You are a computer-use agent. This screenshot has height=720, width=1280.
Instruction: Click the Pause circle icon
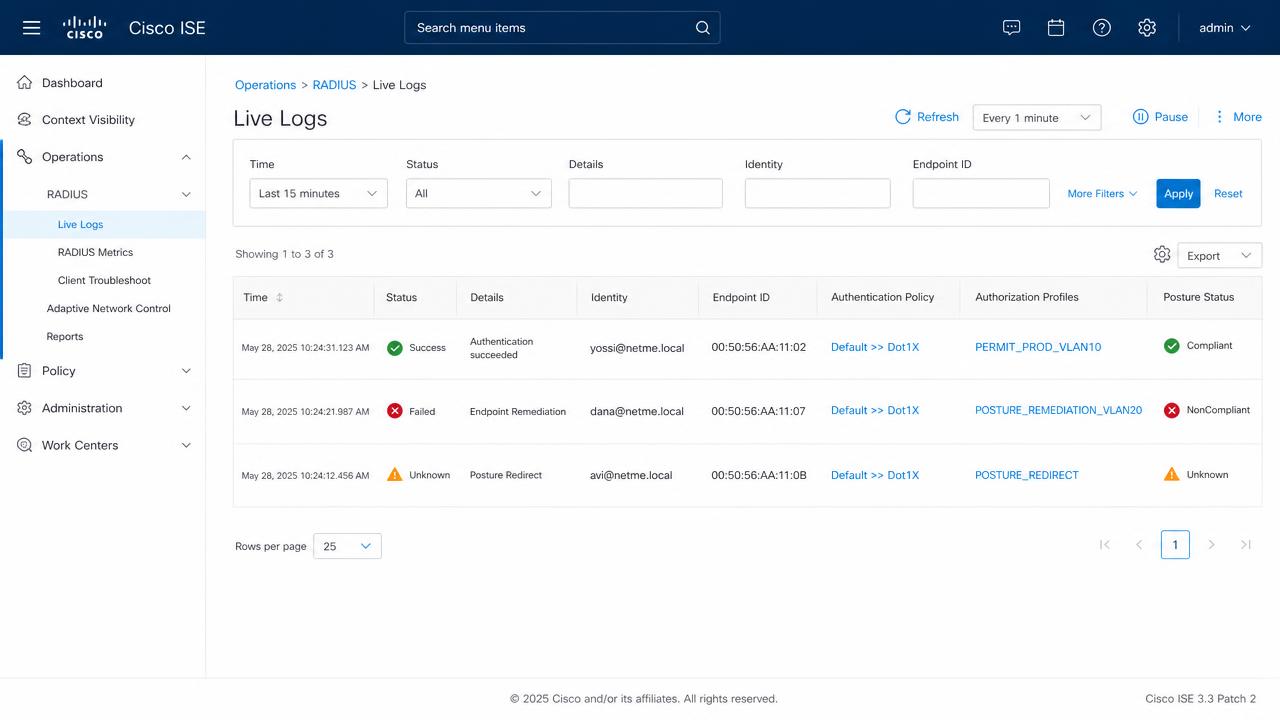tap(1140, 117)
